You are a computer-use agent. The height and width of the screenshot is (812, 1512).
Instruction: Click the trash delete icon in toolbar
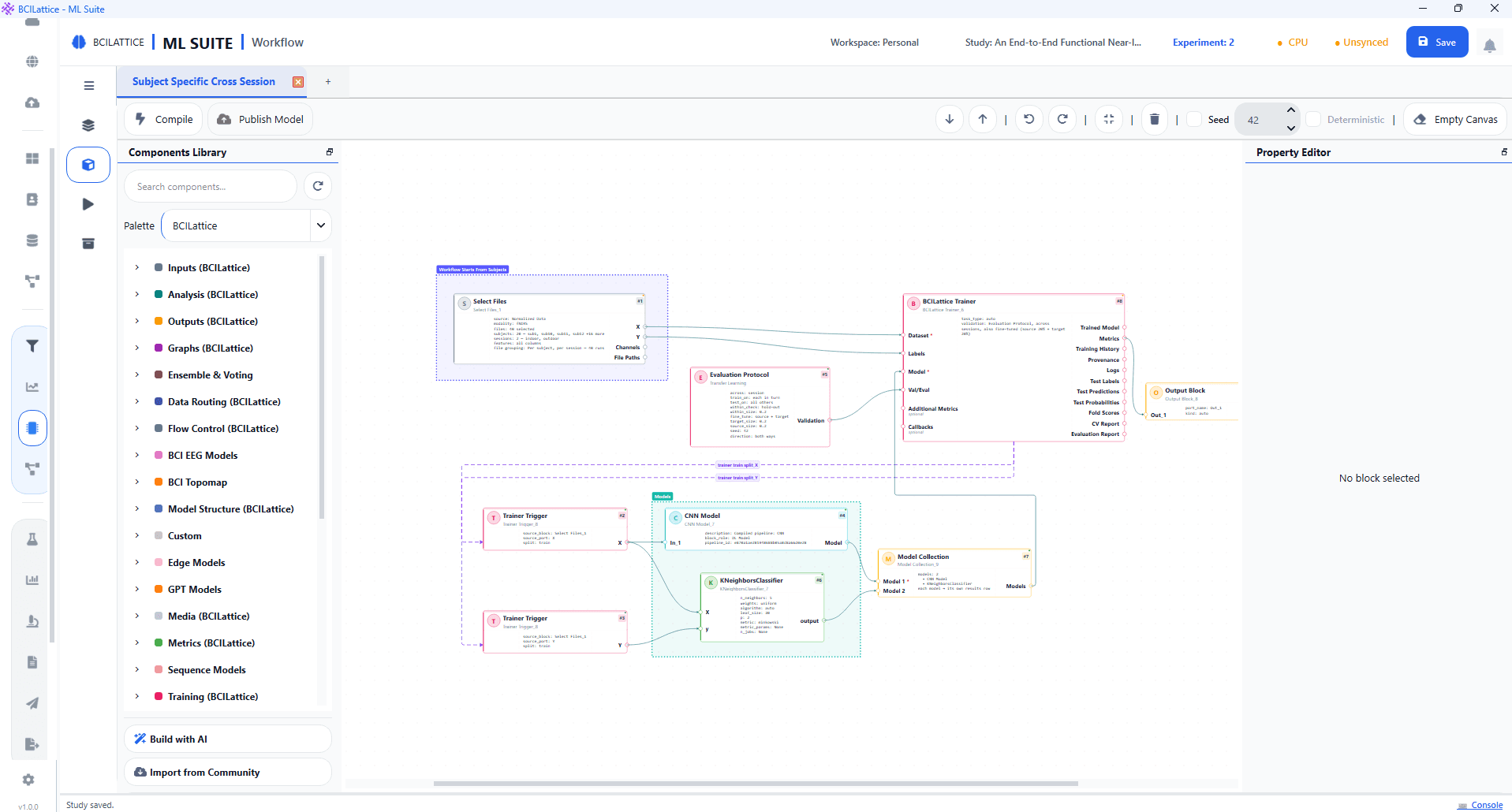(1155, 119)
